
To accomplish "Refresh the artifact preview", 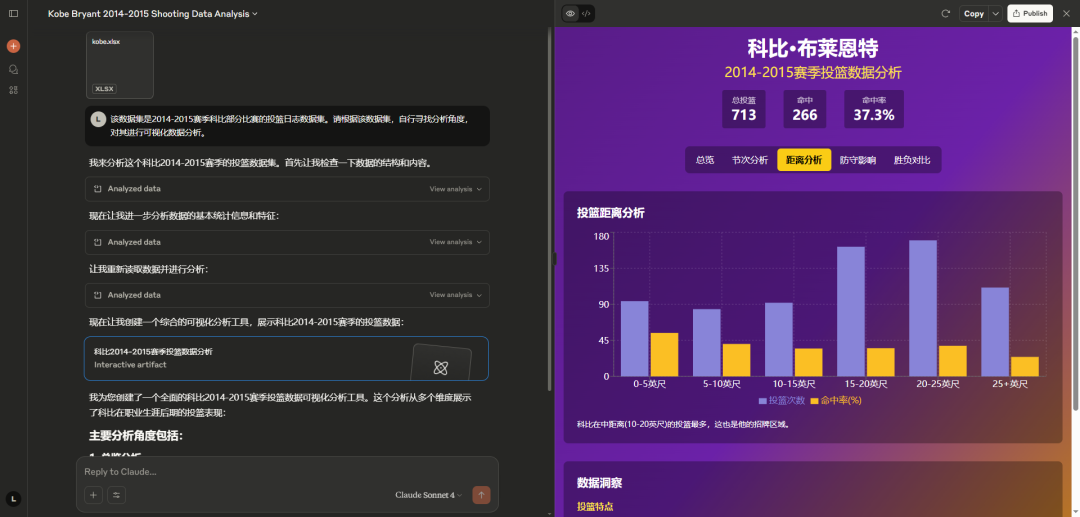I will point(946,13).
